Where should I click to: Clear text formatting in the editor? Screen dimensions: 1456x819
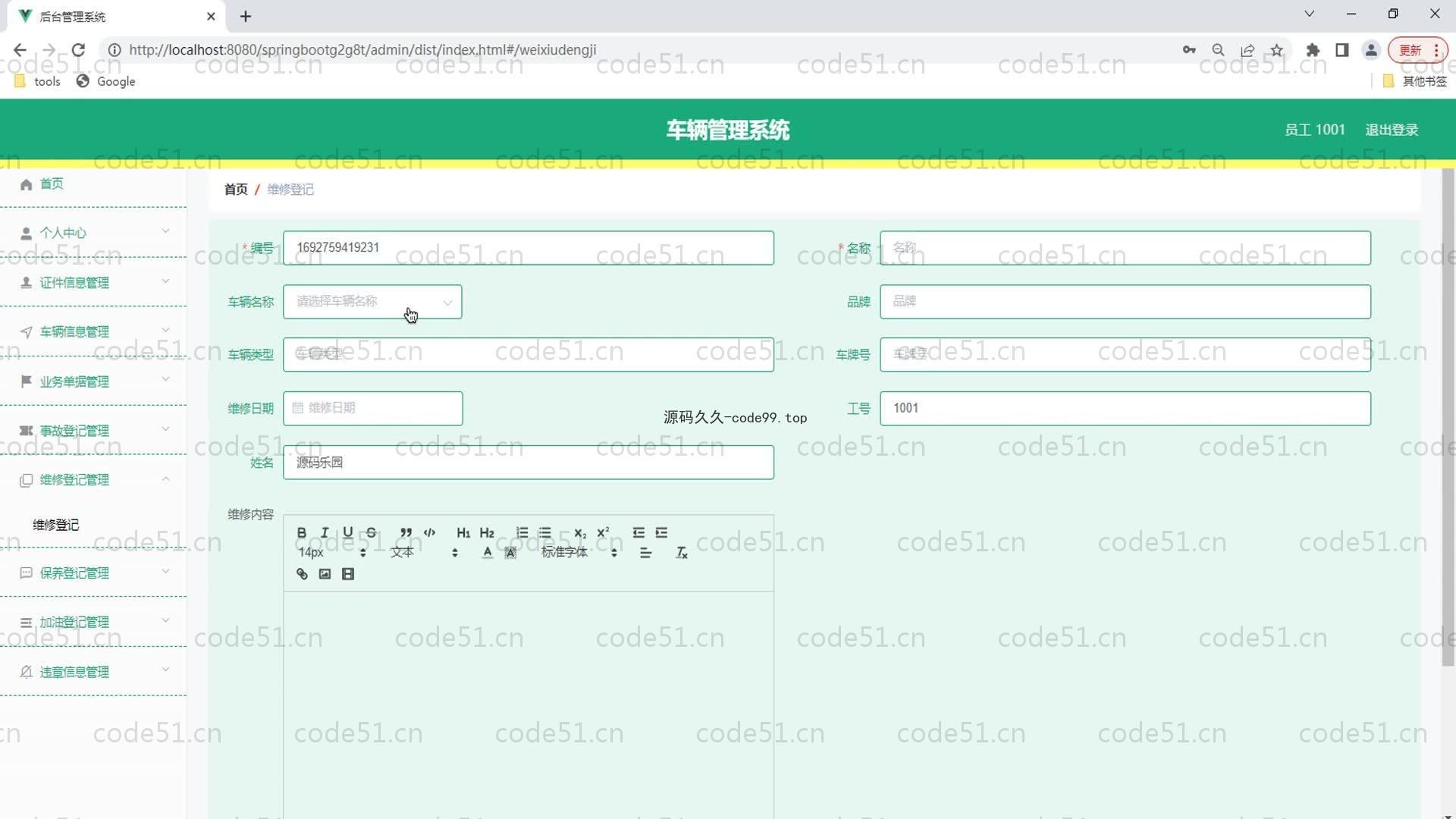click(682, 553)
